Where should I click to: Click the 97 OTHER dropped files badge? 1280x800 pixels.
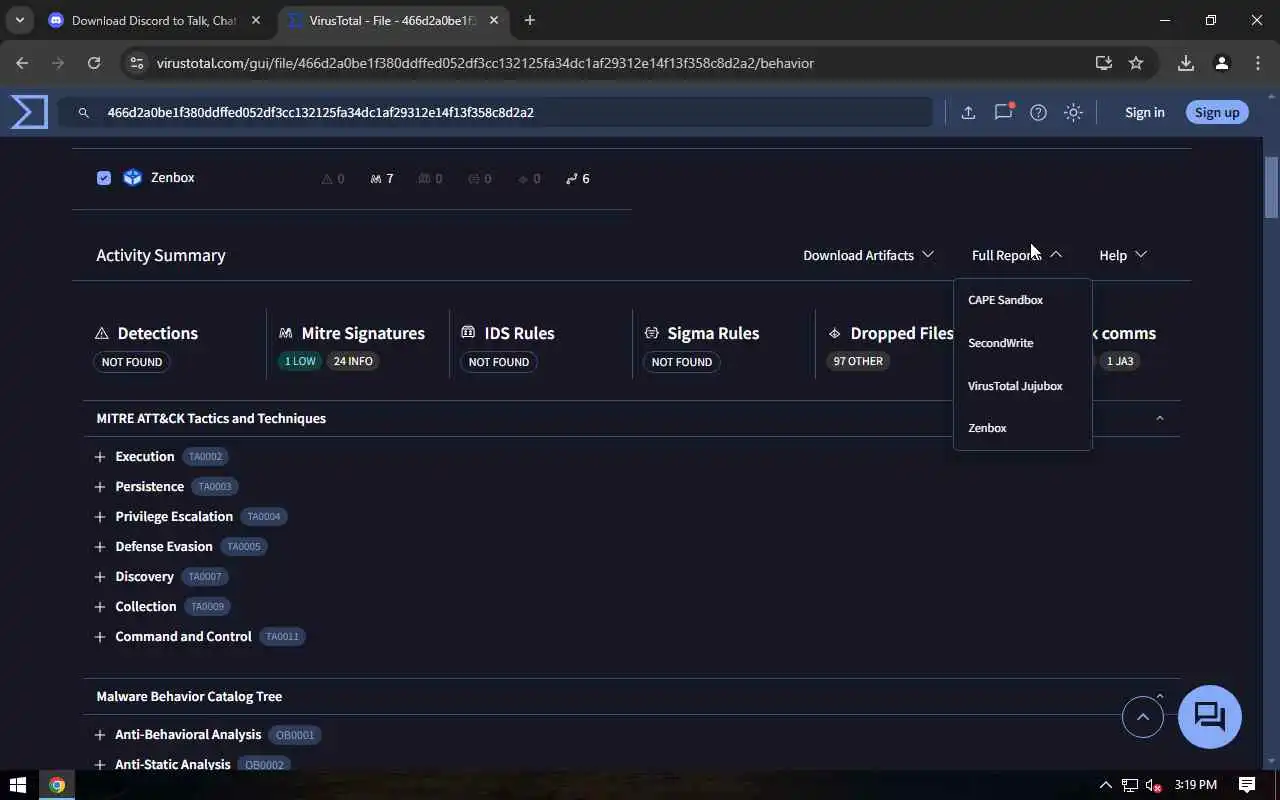pos(858,361)
